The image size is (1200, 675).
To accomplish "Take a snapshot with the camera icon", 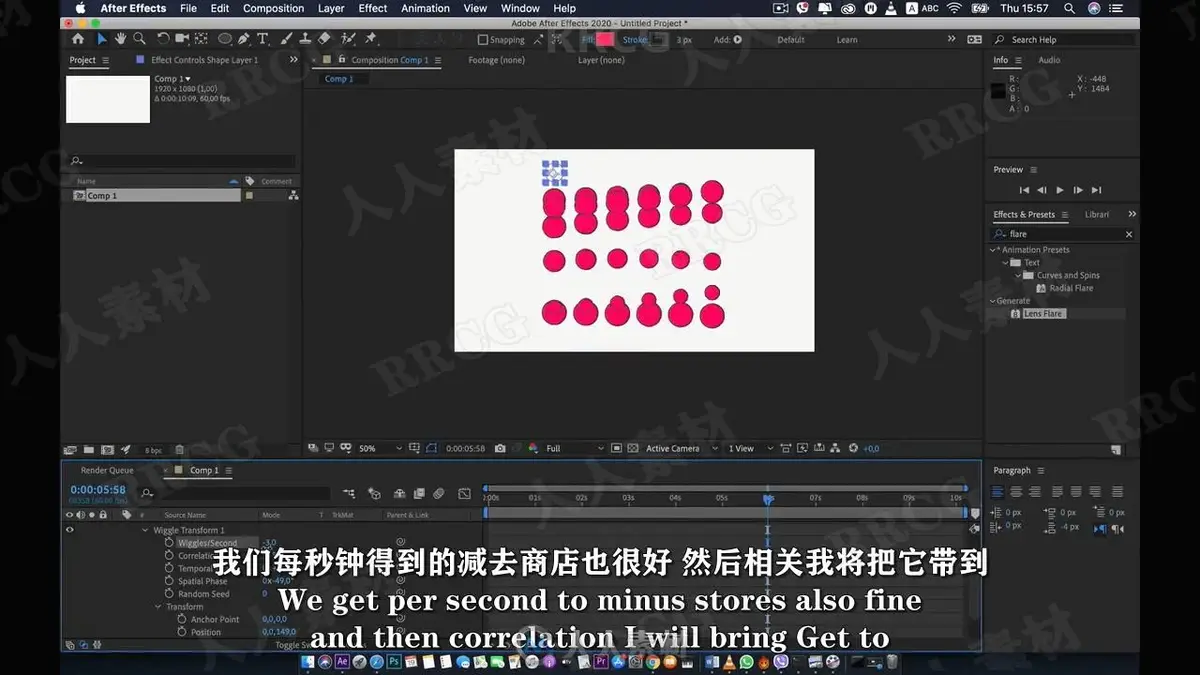I will (x=500, y=448).
